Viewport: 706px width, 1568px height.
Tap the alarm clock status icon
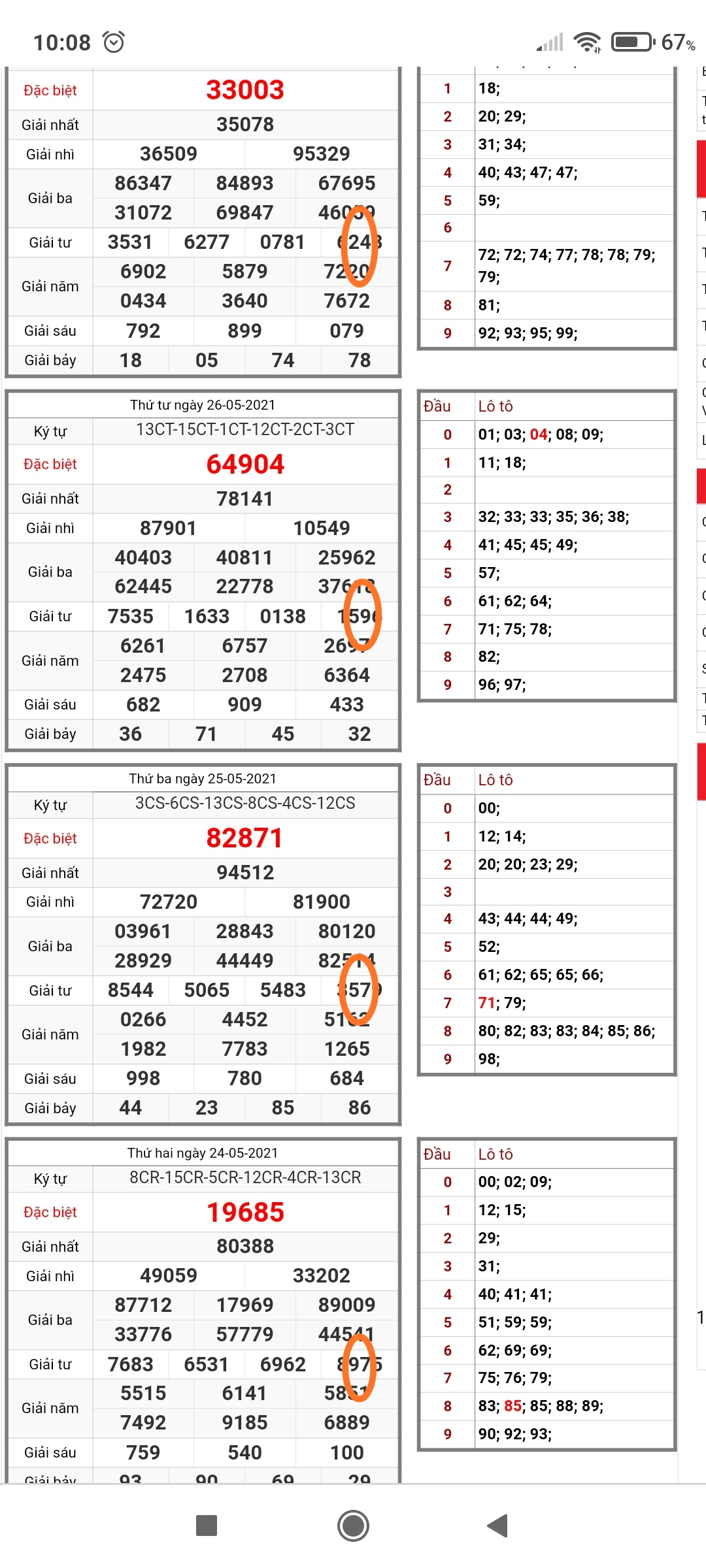point(114,42)
